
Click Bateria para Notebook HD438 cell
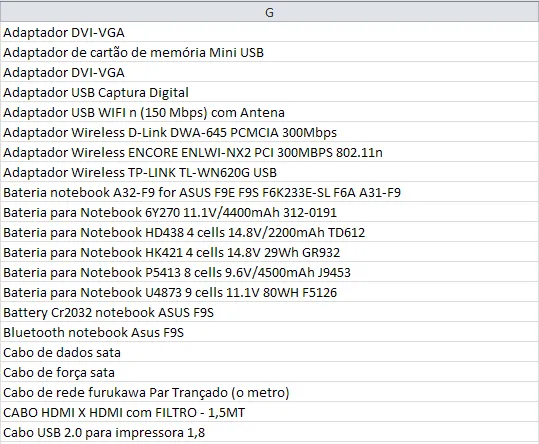coord(270,232)
